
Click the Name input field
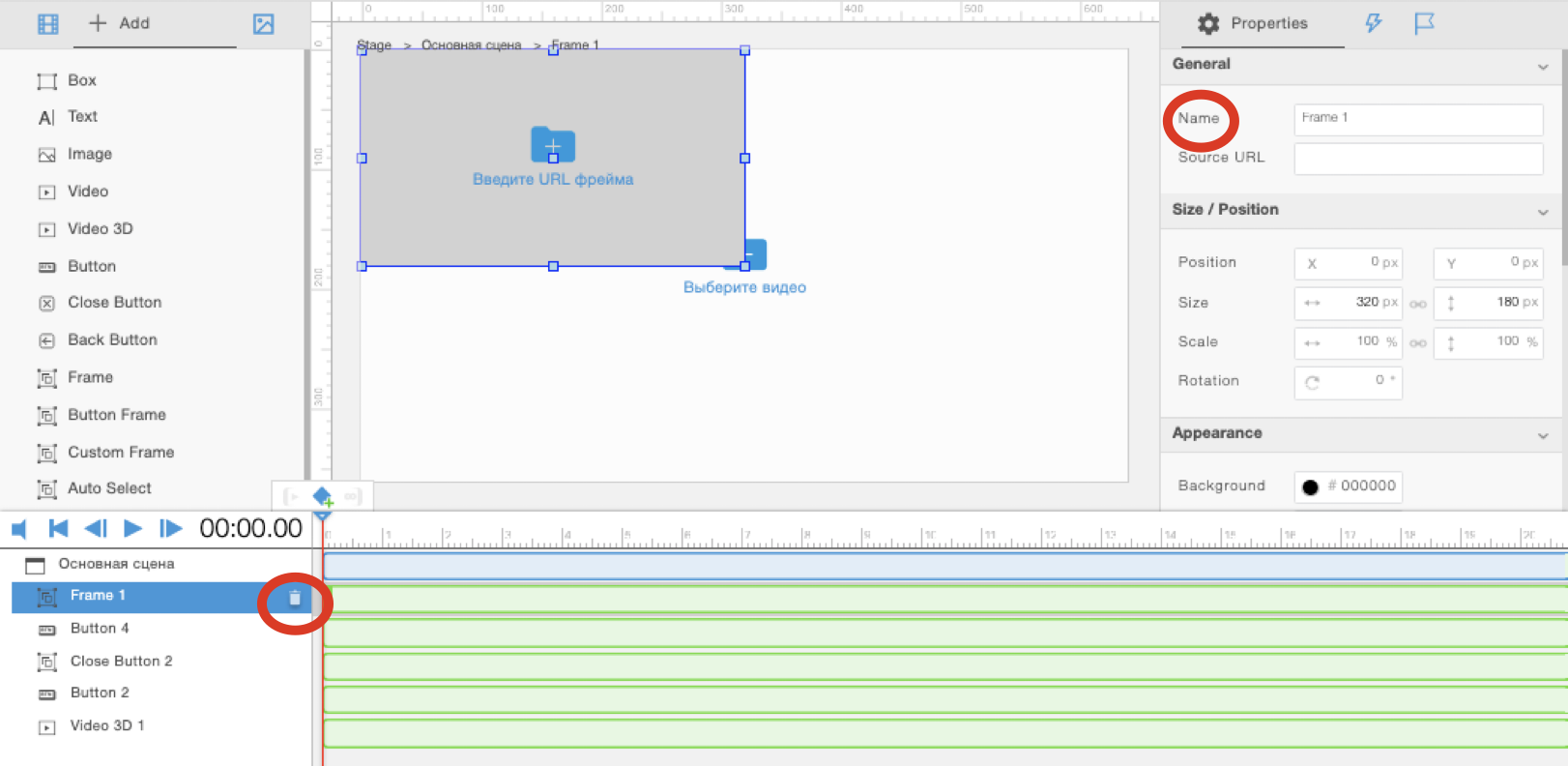[x=1418, y=119]
